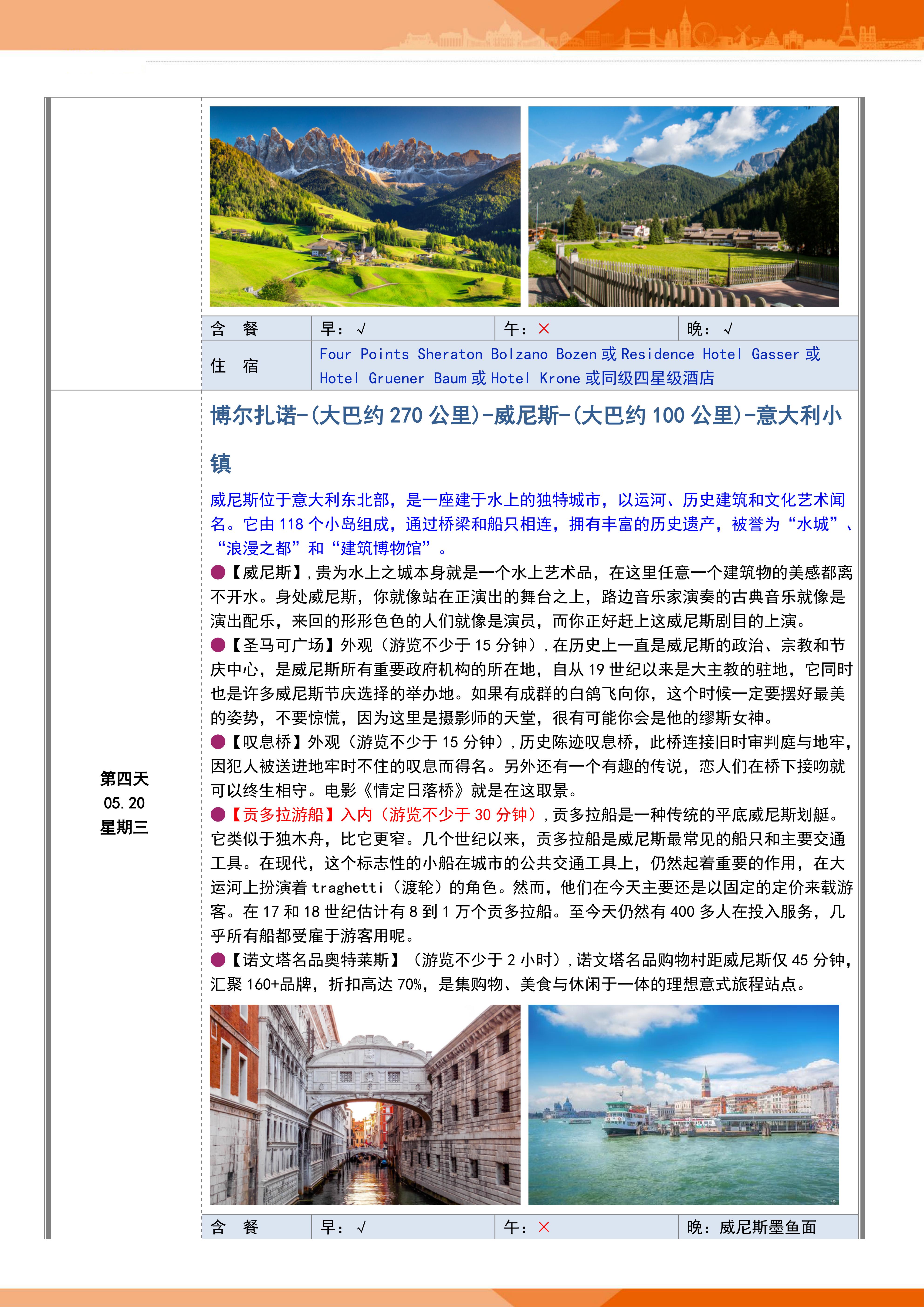Click the red 【贡多拉游船】 heading text
The width and height of the screenshot is (924, 1307).
(x=283, y=815)
